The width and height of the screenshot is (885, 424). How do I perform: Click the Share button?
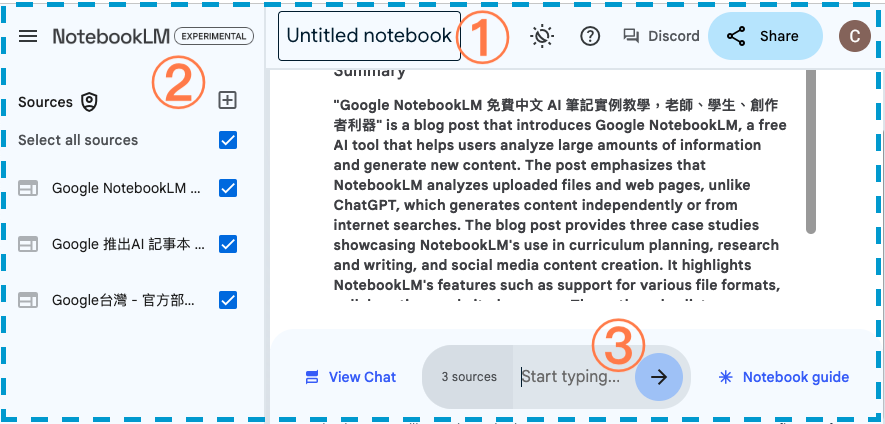[765, 36]
